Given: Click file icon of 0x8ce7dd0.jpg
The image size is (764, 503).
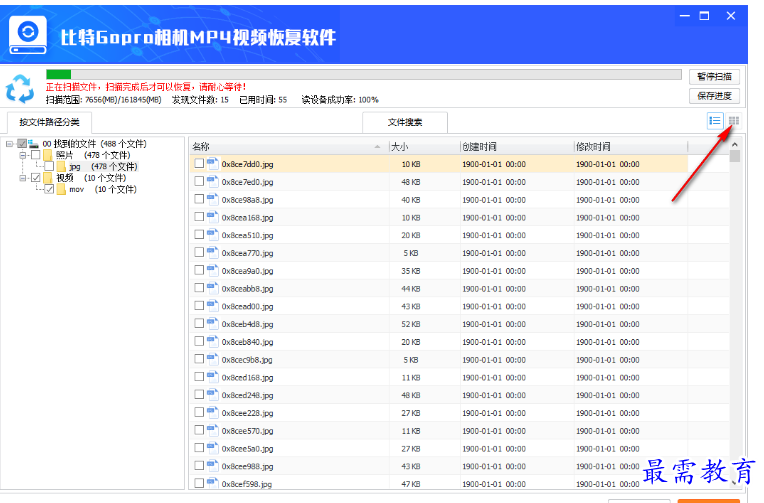Looking at the screenshot, I should point(212,164).
